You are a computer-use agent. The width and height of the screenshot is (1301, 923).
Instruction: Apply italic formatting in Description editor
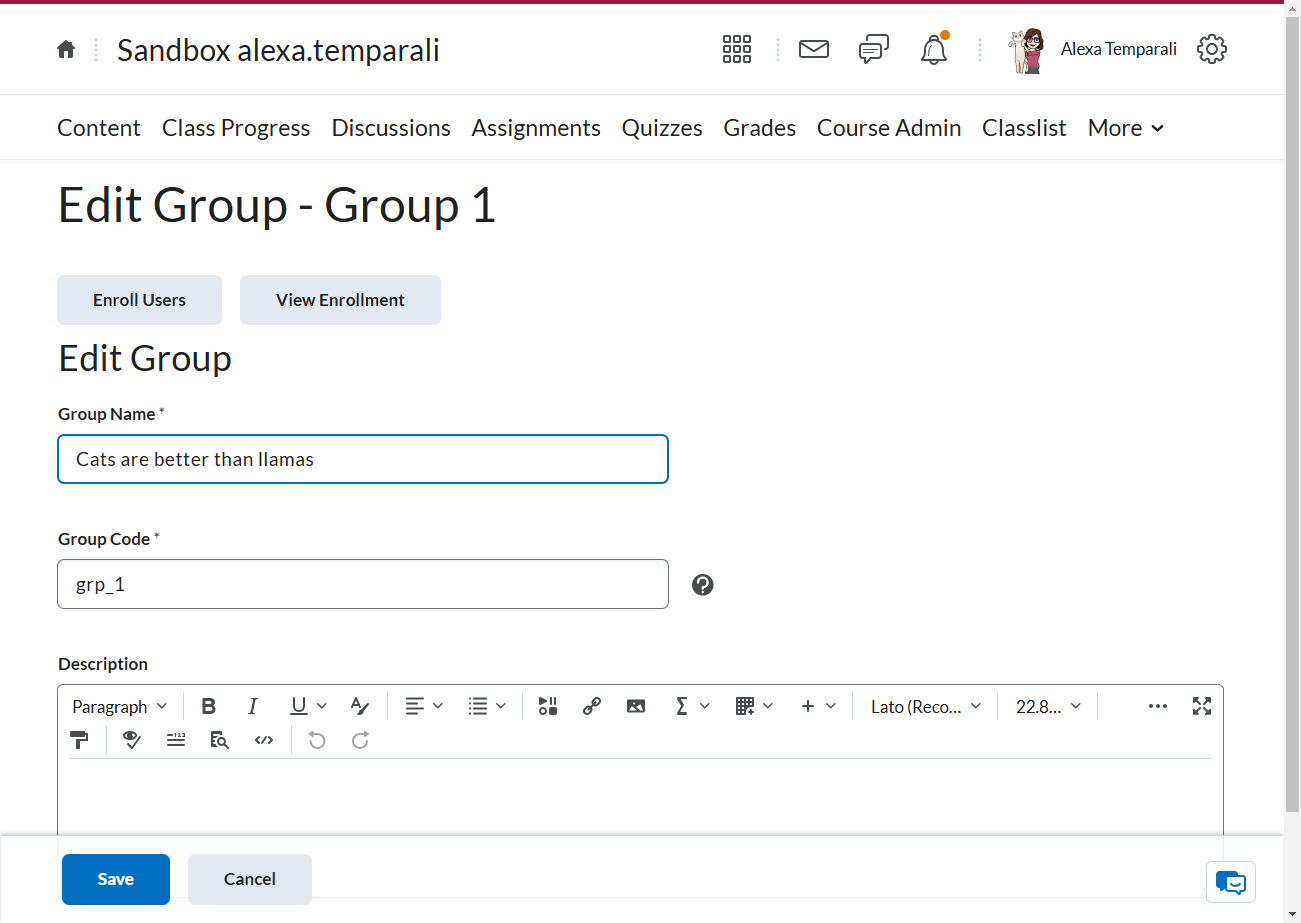coord(253,707)
